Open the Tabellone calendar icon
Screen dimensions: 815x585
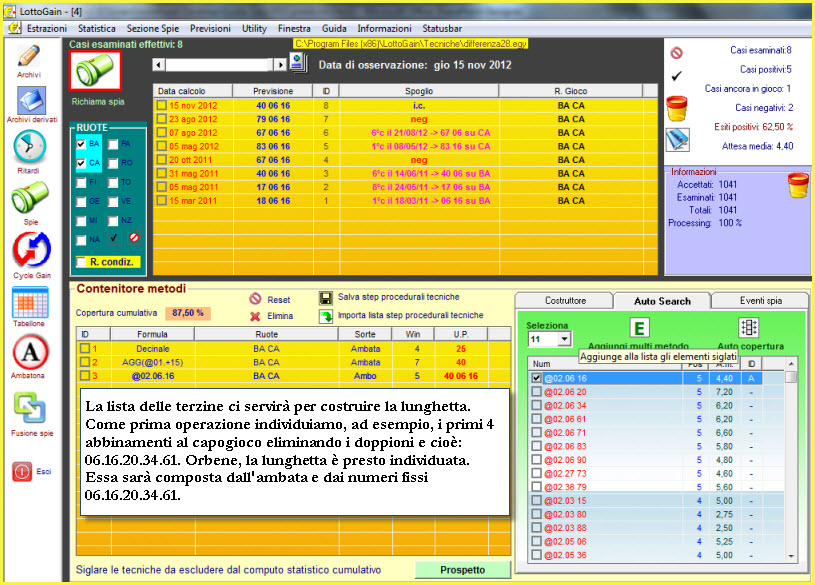30,302
